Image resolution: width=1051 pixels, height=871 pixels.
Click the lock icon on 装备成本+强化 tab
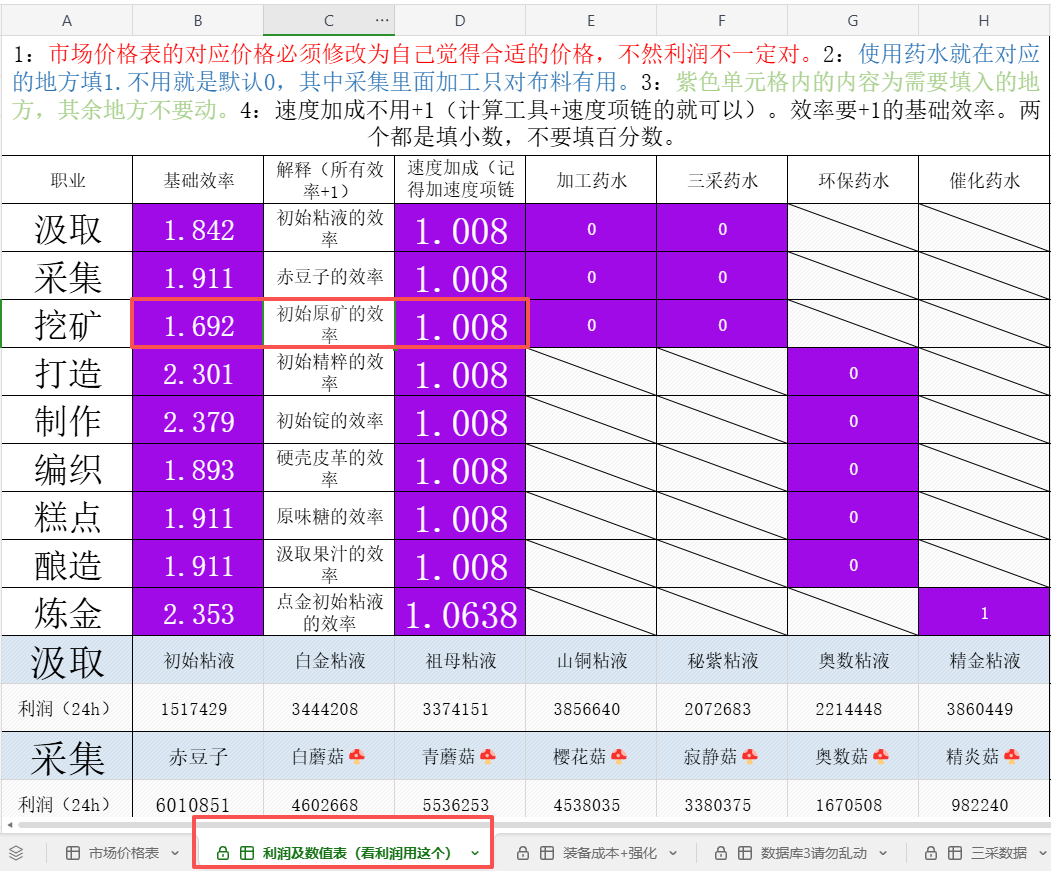[x=521, y=853]
